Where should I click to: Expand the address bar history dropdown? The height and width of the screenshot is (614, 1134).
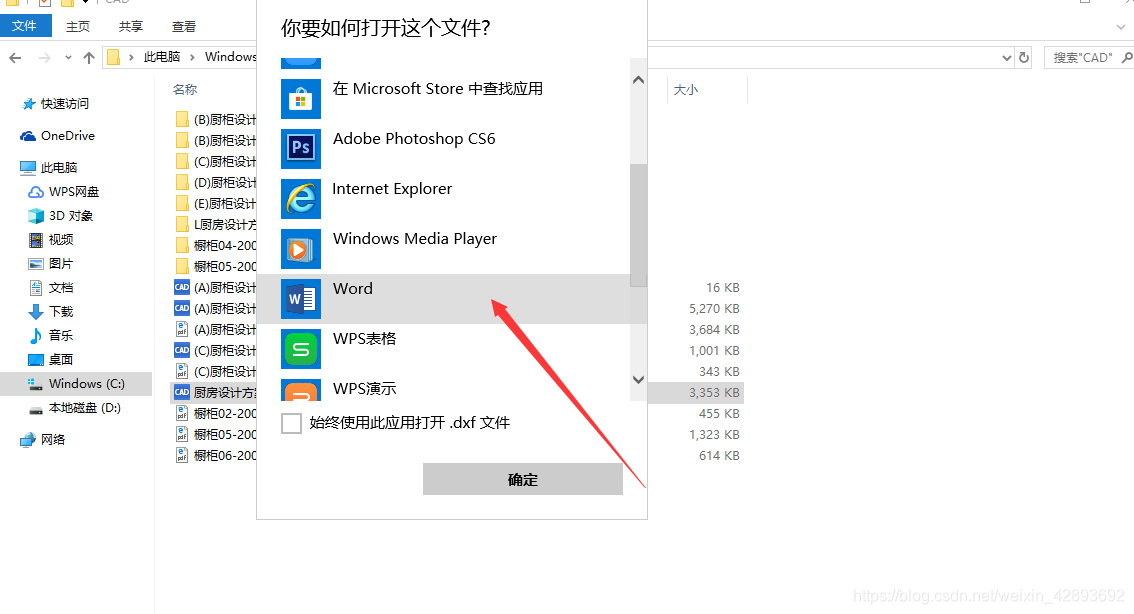click(1006, 58)
